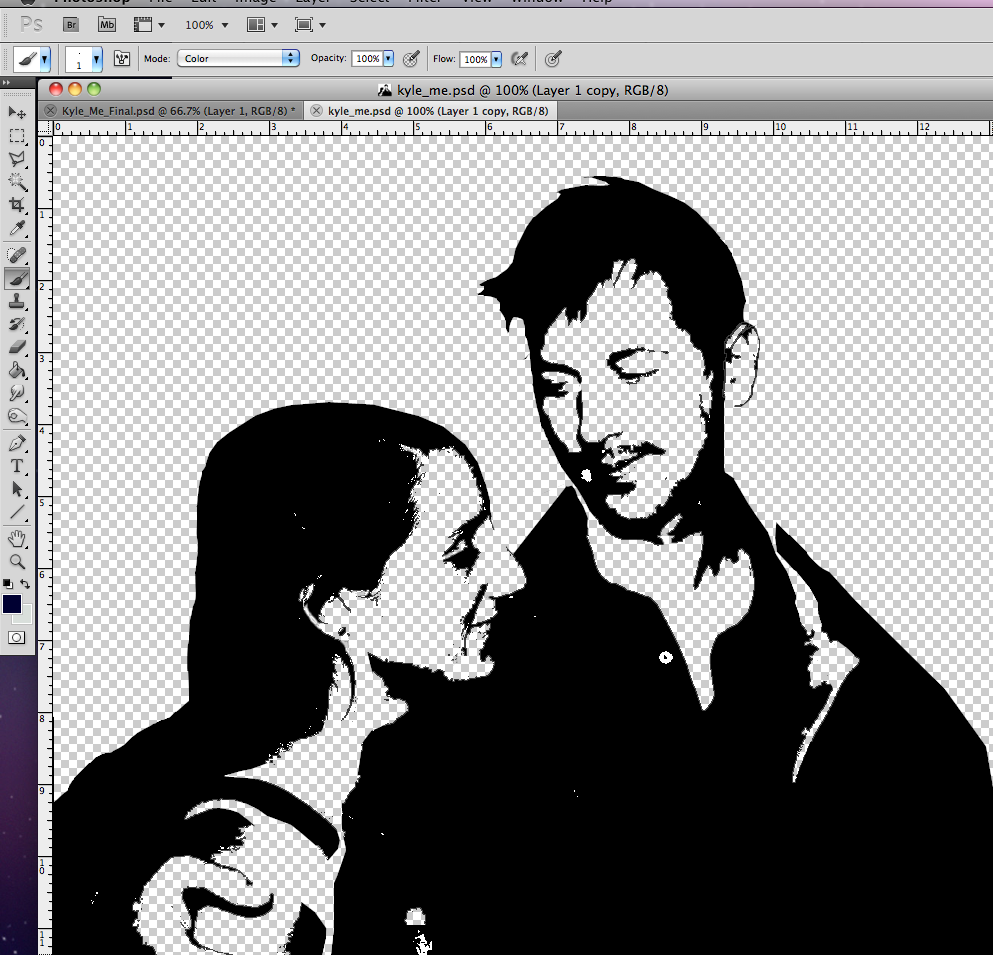Enable airbrush mode next to Flow
This screenshot has height=955, width=993.
tap(519, 59)
